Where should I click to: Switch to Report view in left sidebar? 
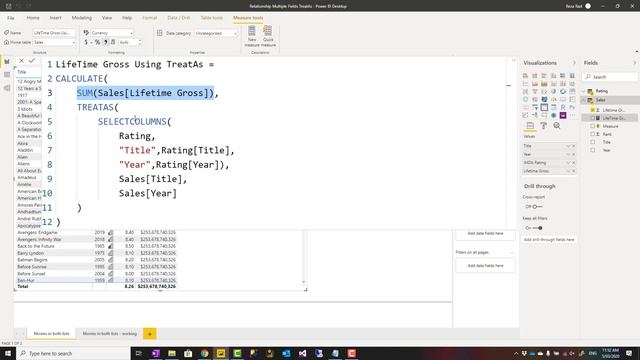pos(7,62)
